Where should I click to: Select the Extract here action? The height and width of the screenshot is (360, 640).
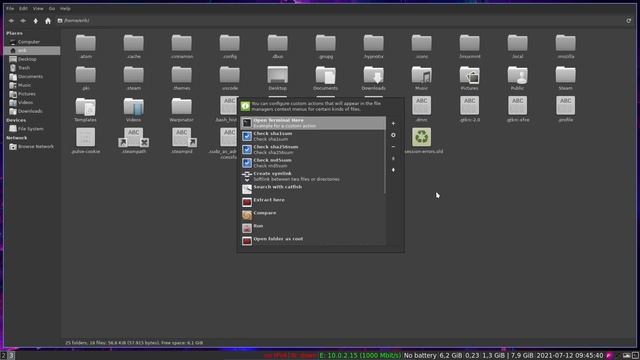point(313,202)
